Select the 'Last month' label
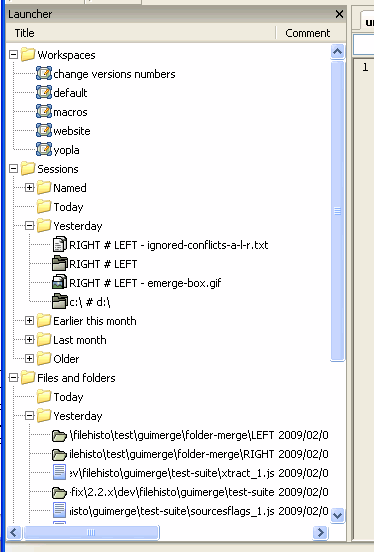 pyautogui.click(x=80, y=340)
